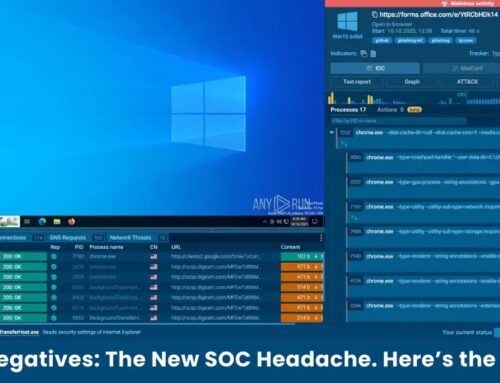Open the IOC panel

tap(375, 68)
